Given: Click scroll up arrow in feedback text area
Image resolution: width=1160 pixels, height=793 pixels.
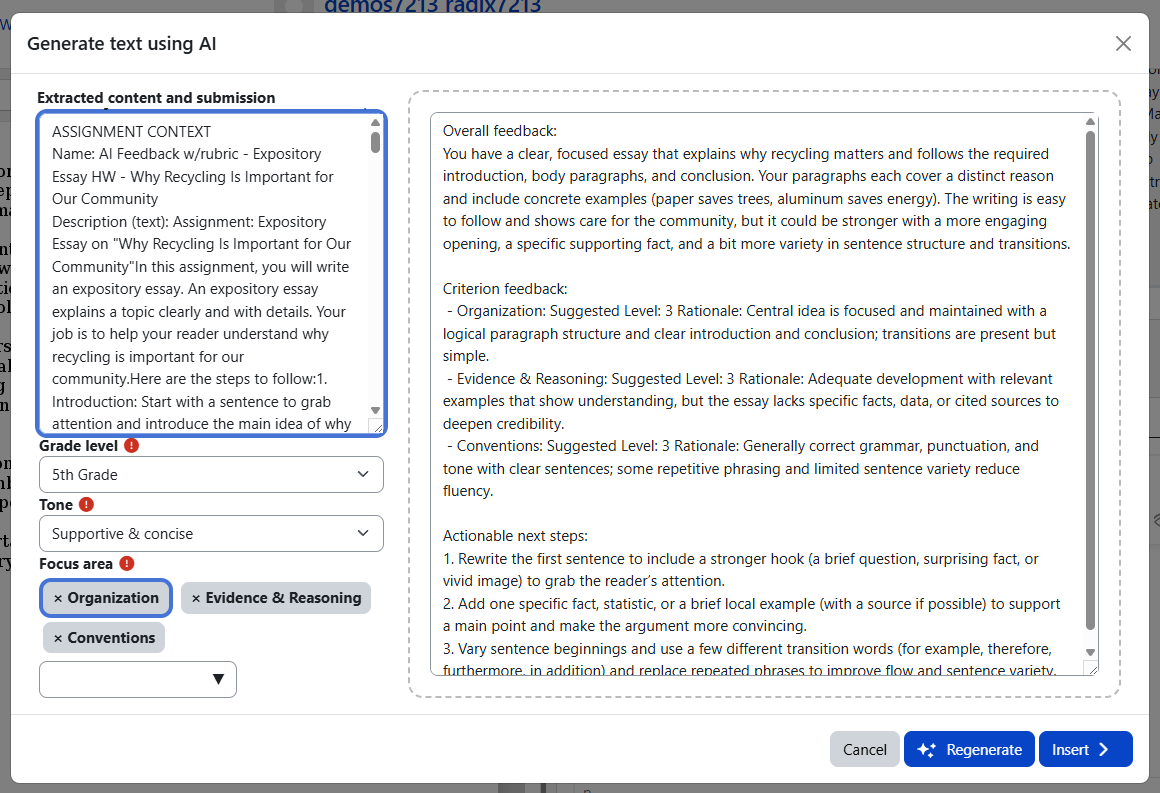Looking at the screenshot, I should pyautogui.click(x=1090, y=122).
